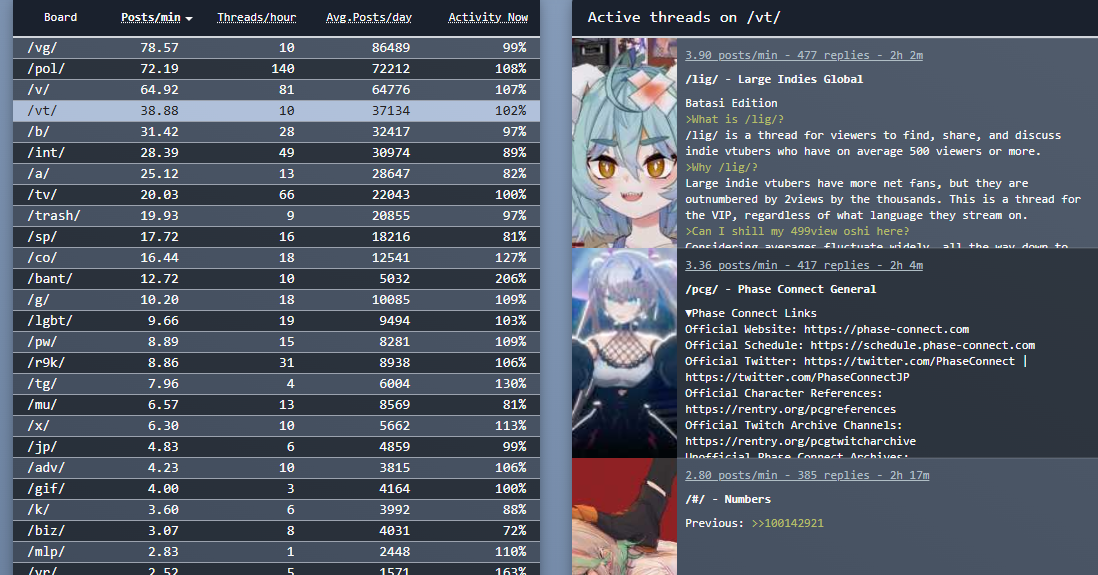Select the /int/ board row
This screenshot has width=1098, height=575.
[277, 153]
